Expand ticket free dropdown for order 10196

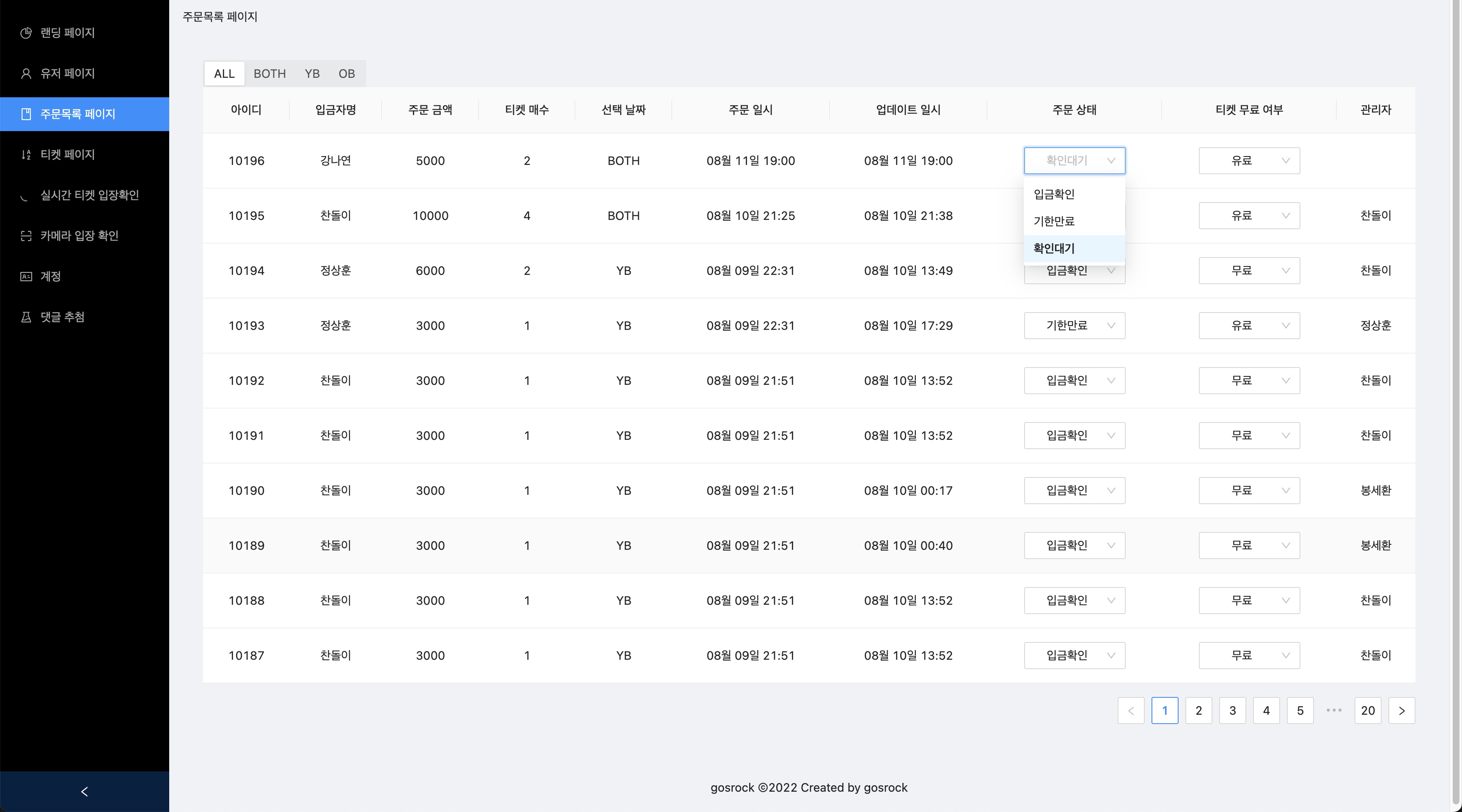point(1249,161)
